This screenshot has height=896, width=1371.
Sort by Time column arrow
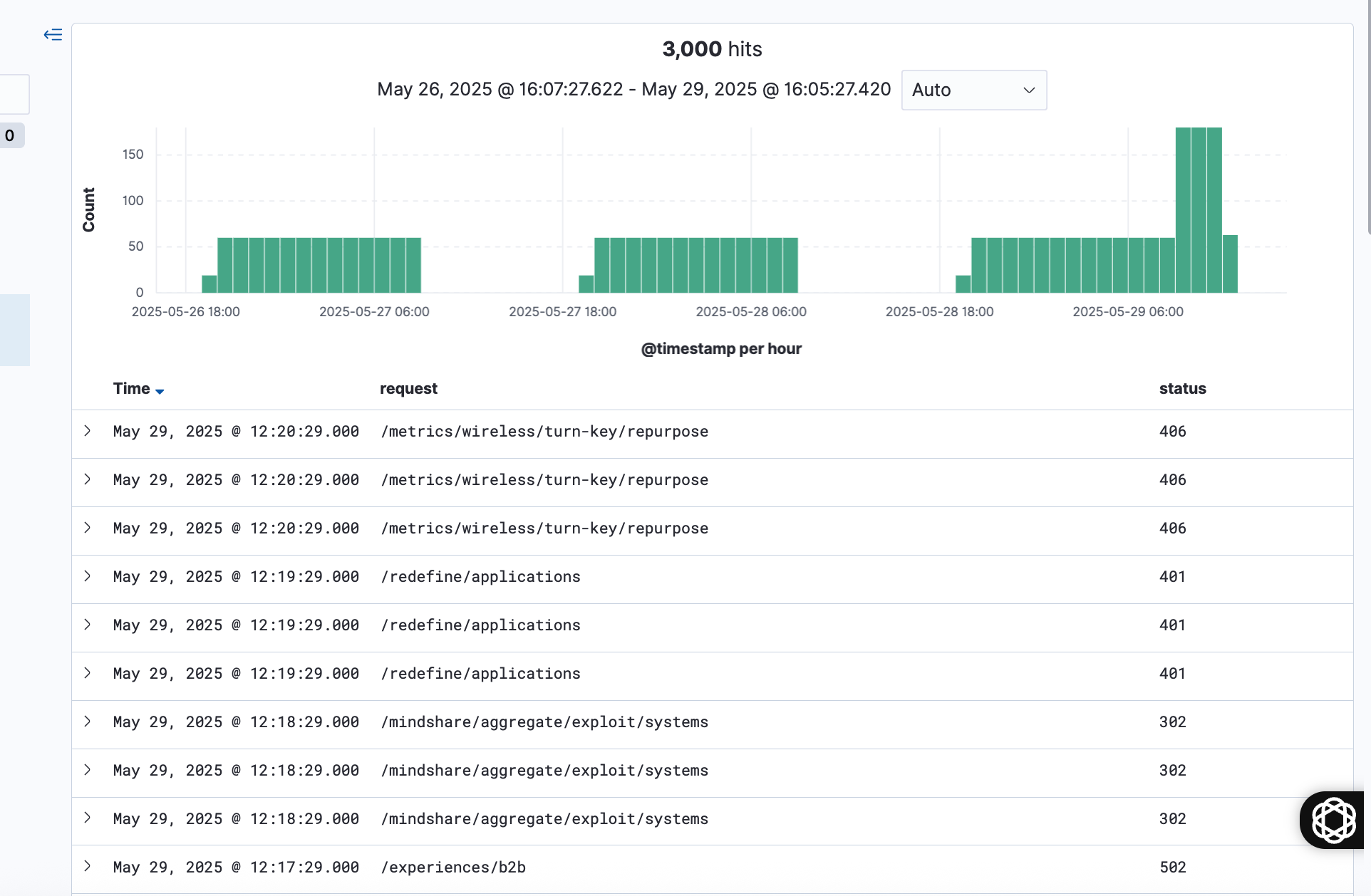160,391
